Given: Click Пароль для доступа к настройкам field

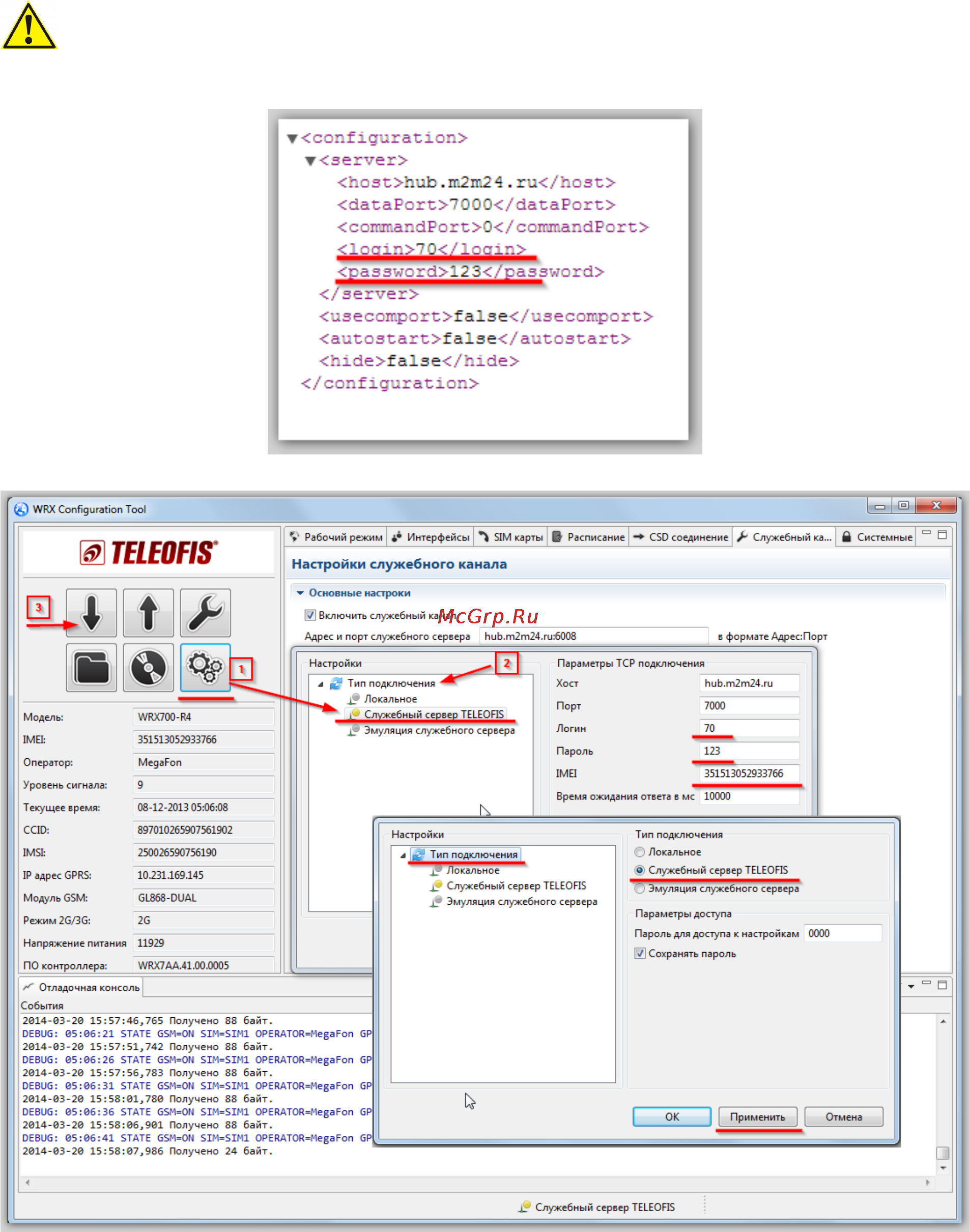Looking at the screenshot, I should [843, 933].
